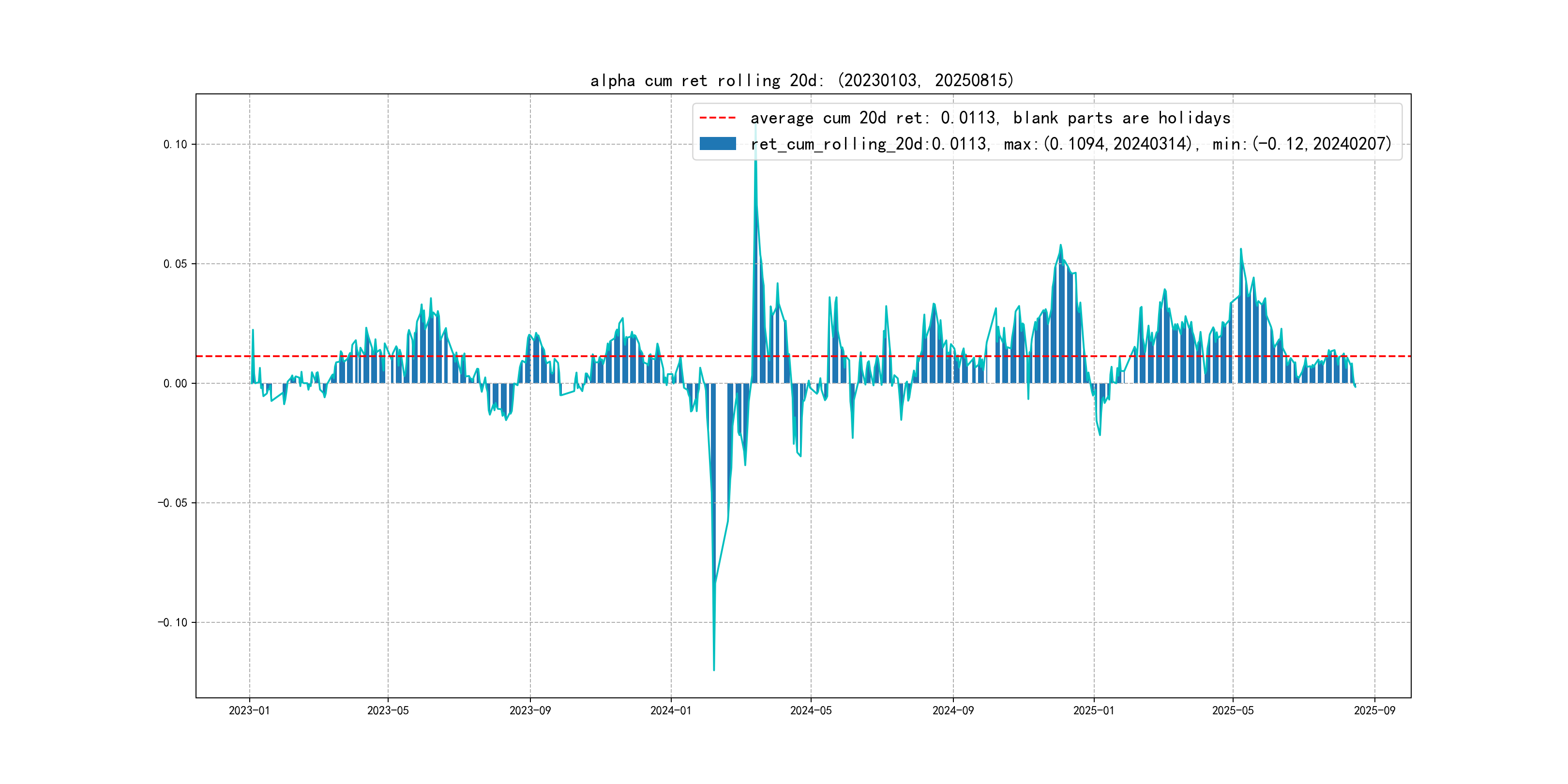The width and height of the screenshot is (1568, 784).
Task: Click the 2025-05 x-axis tick label
Action: tap(1233, 710)
